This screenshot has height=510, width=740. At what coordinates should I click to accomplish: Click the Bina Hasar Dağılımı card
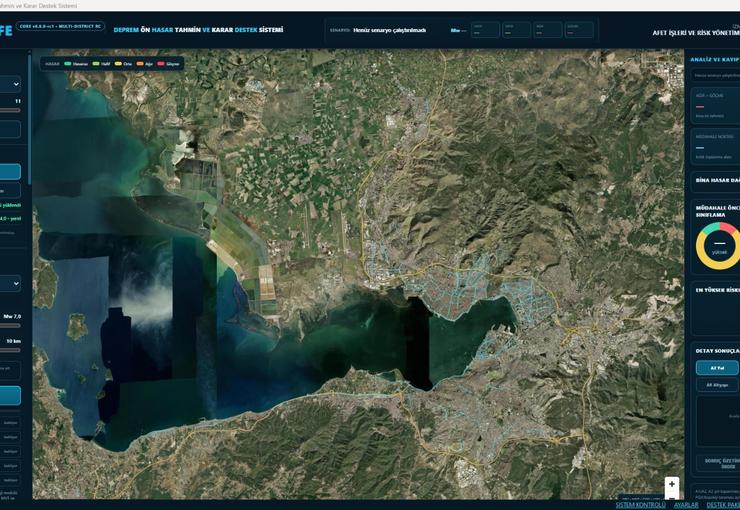point(715,181)
